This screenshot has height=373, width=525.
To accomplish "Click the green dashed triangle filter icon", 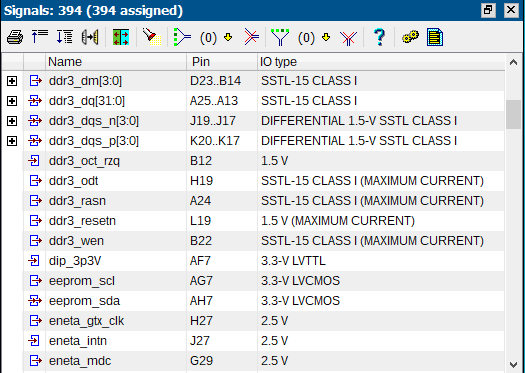I will point(182,37).
